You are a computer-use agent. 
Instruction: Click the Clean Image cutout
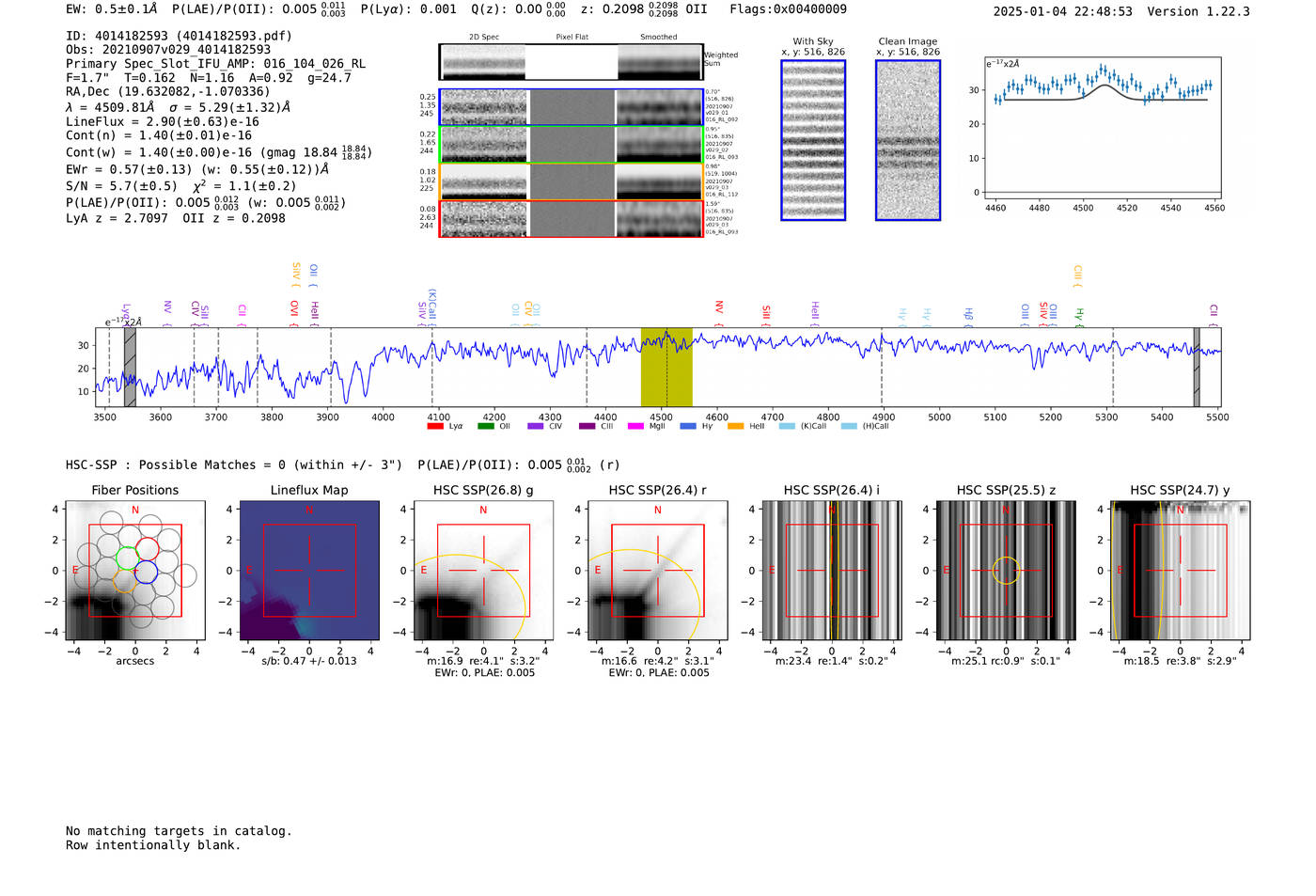[x=908, y=140]
